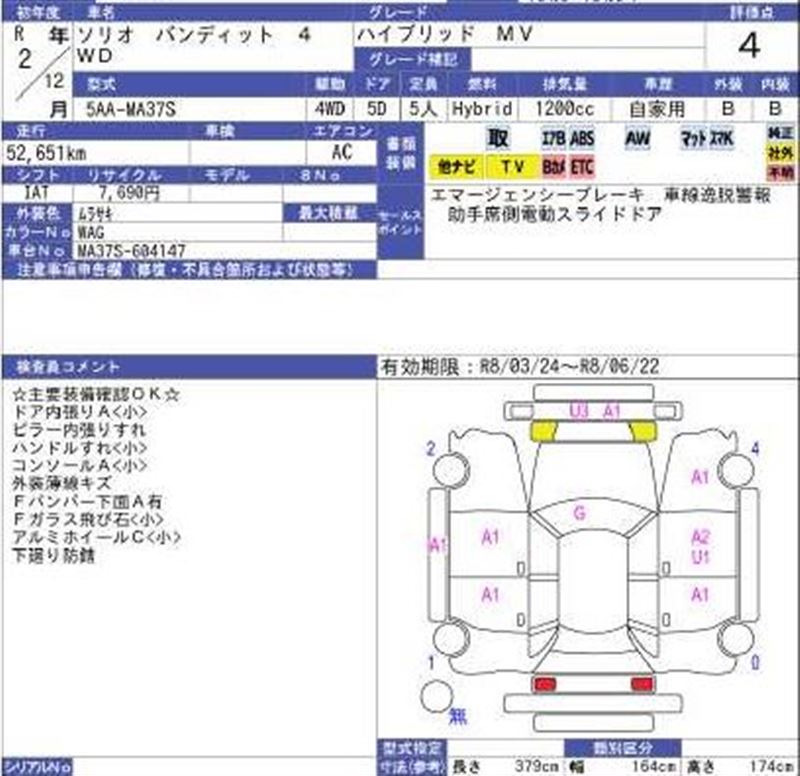Click the AW alloy wheel badge

638,138
